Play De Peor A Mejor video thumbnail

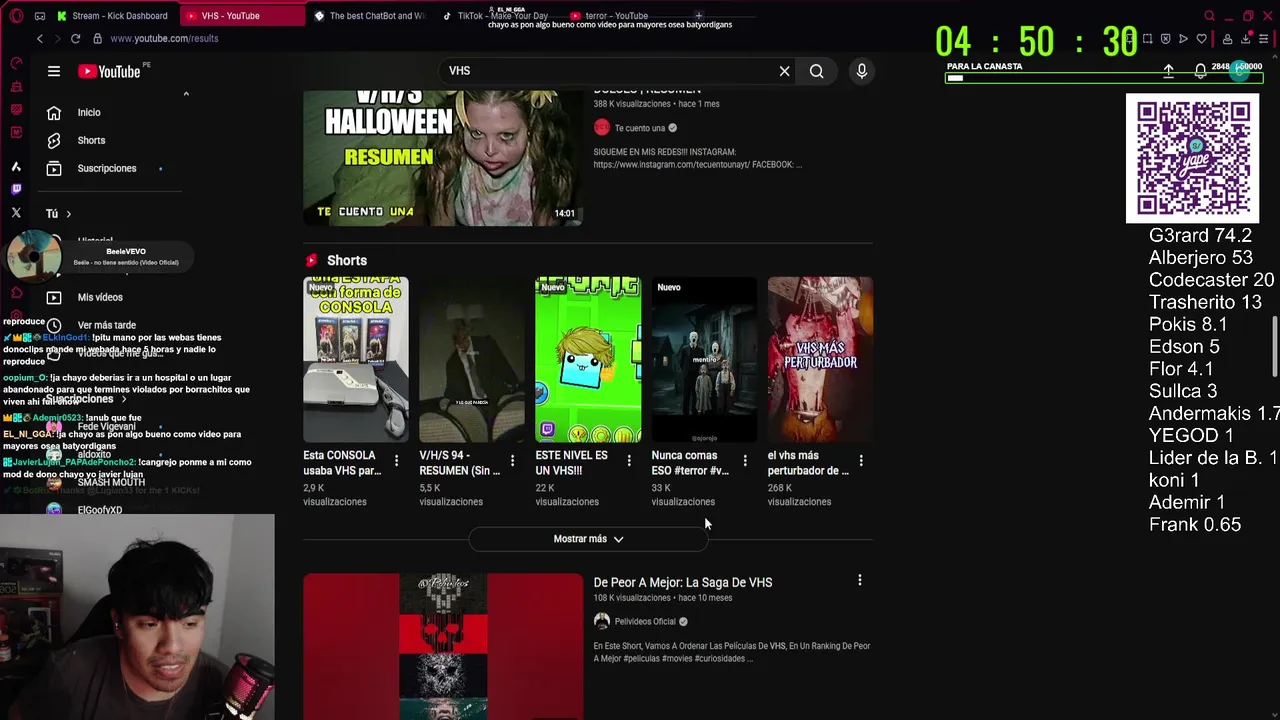[443, 646]
